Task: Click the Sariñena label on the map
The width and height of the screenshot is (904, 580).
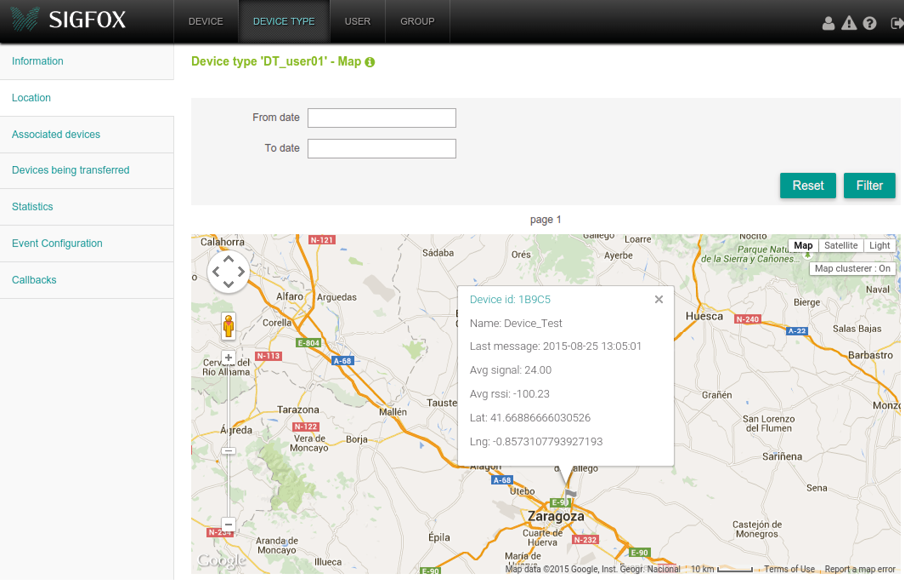Action: pyautogui.click(x=782, y=456)
